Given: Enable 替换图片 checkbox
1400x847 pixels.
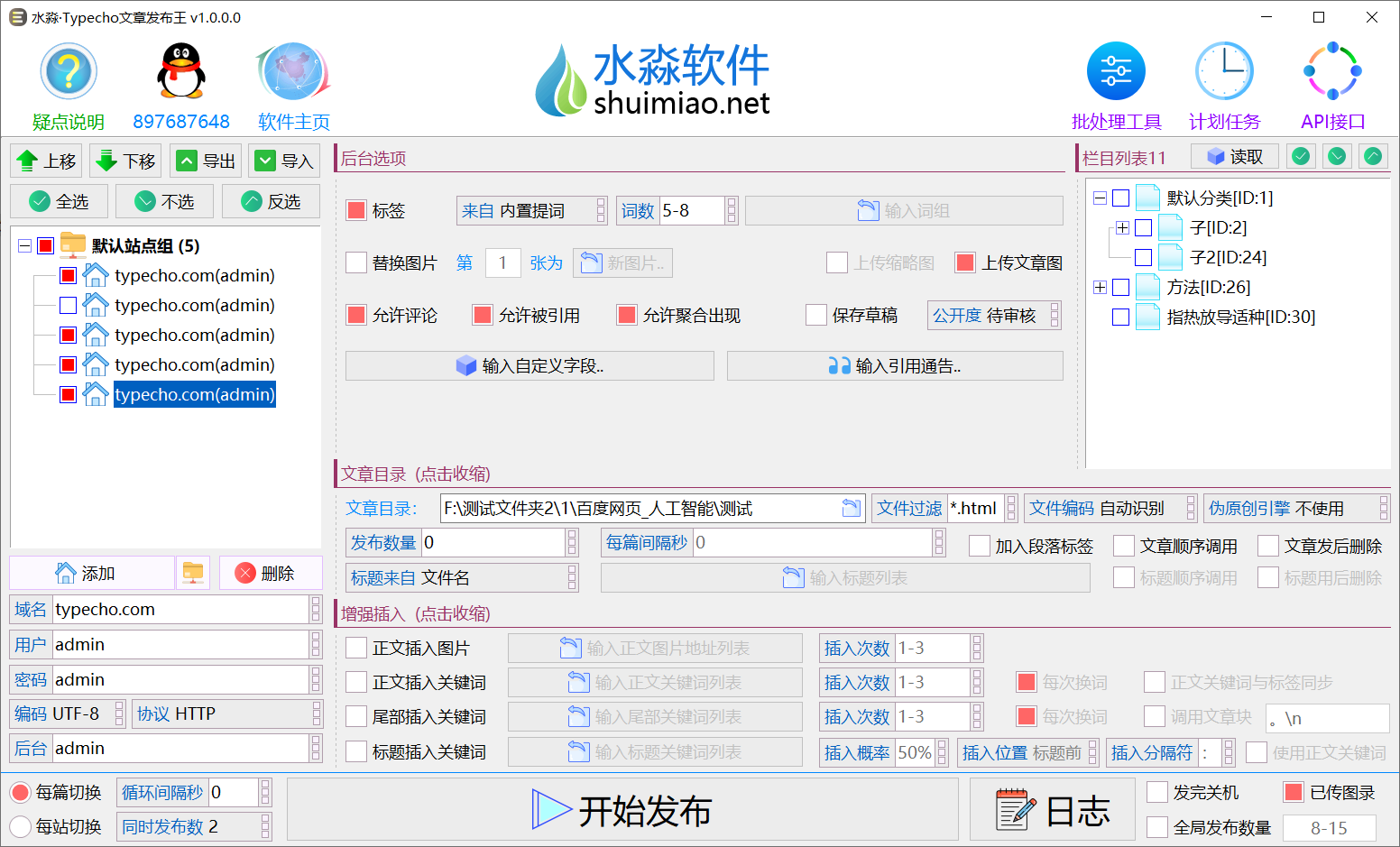Looking at the screenshot, I should pyautogui.click(x=356, y=262).
